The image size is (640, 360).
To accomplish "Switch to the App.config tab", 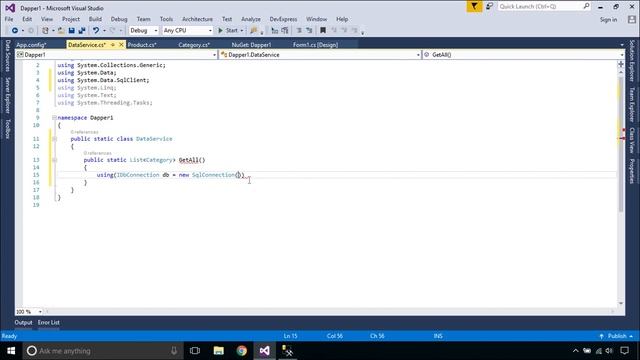I will pos(31,45).
